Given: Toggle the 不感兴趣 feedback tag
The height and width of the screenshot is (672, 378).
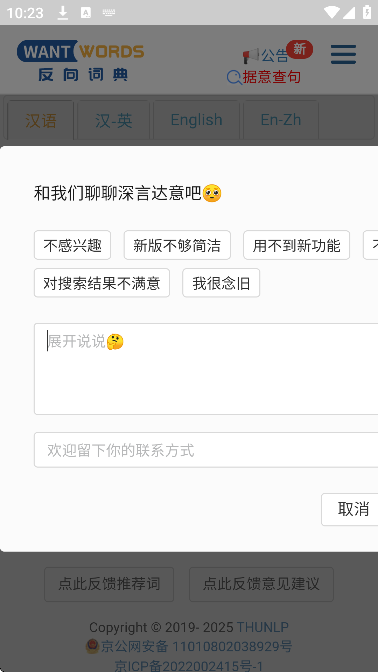Looking at the screenshot, I should point(72,245).
